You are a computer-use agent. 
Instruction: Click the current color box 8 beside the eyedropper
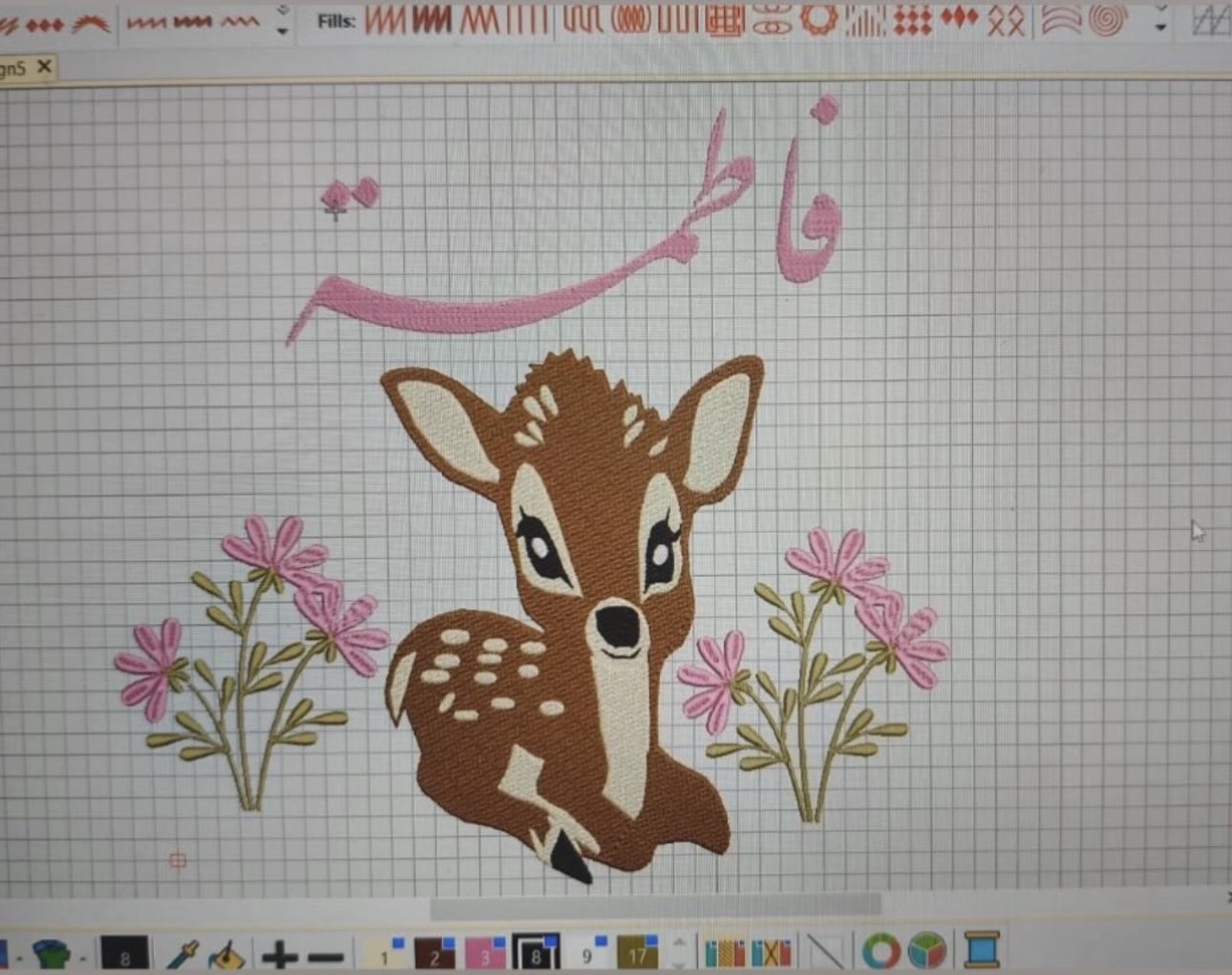coord(124,954)
